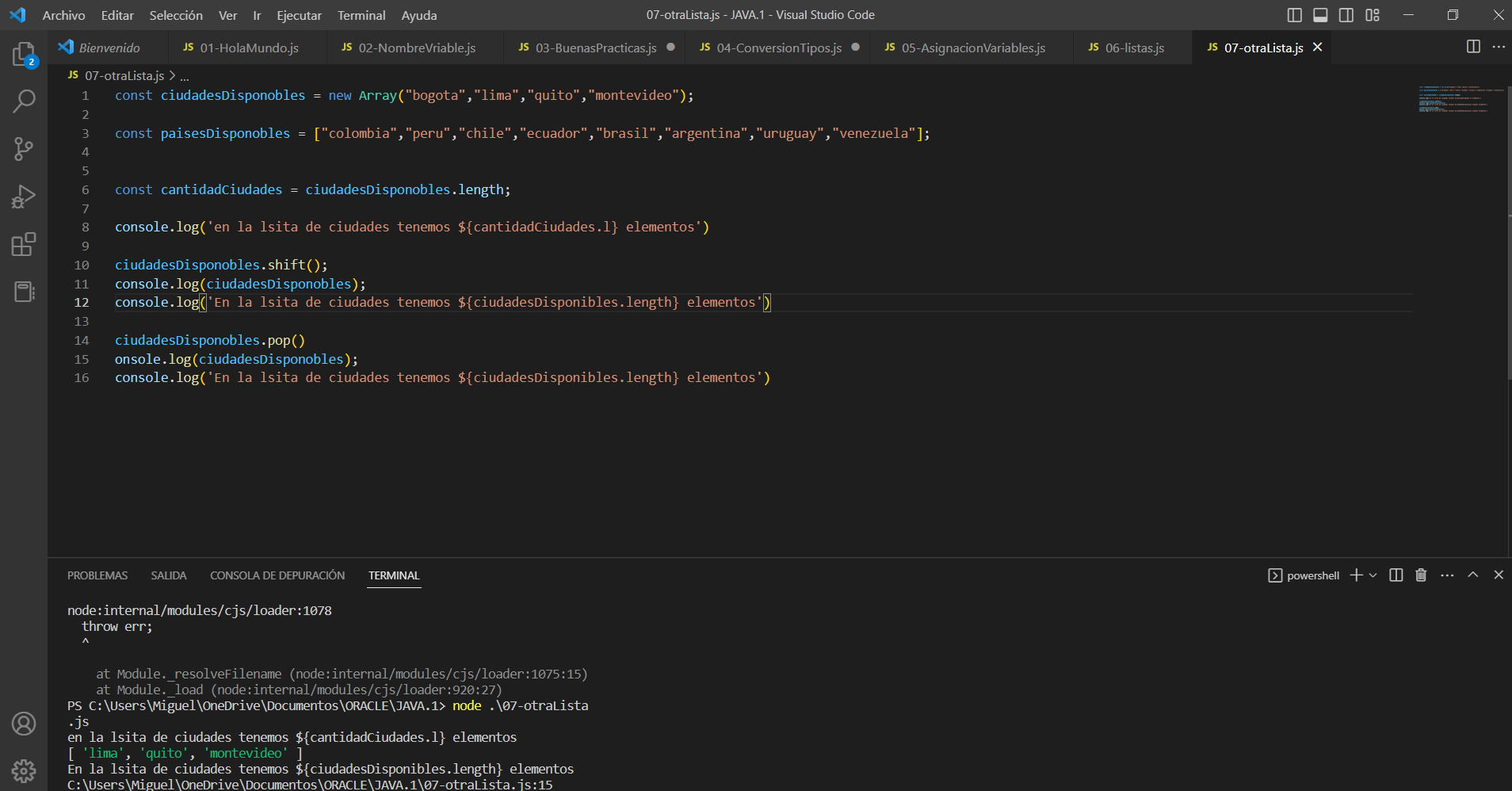Click 'throw err;' in terminal output
Viewport: 1512px width, 791px height.
coord(116,626)
